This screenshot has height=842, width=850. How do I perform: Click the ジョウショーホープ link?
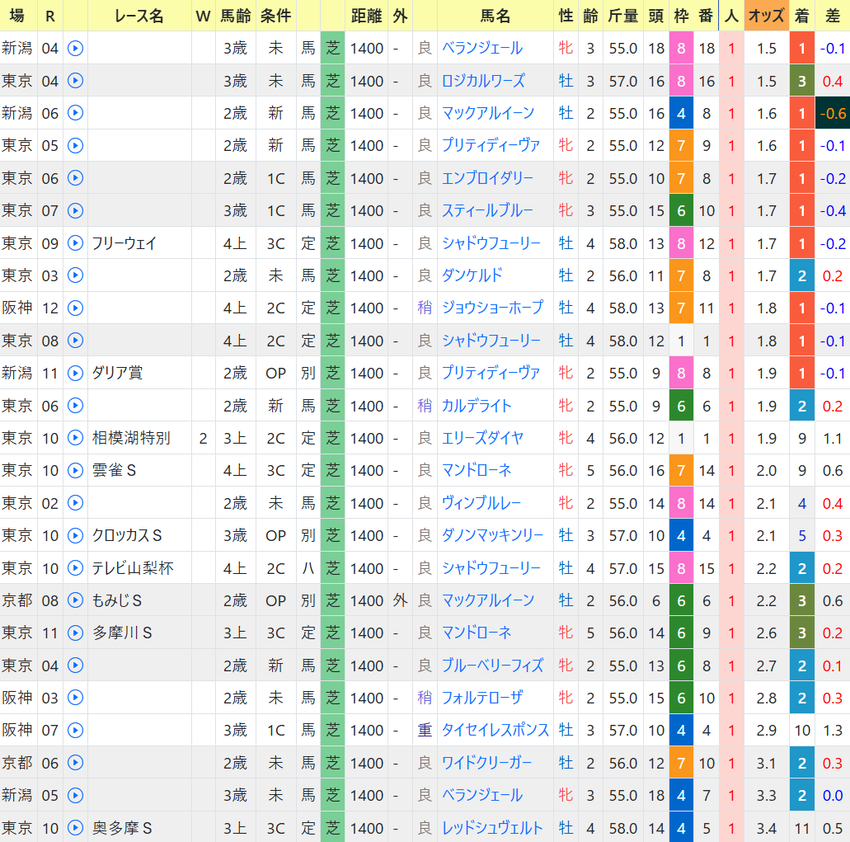492,308
